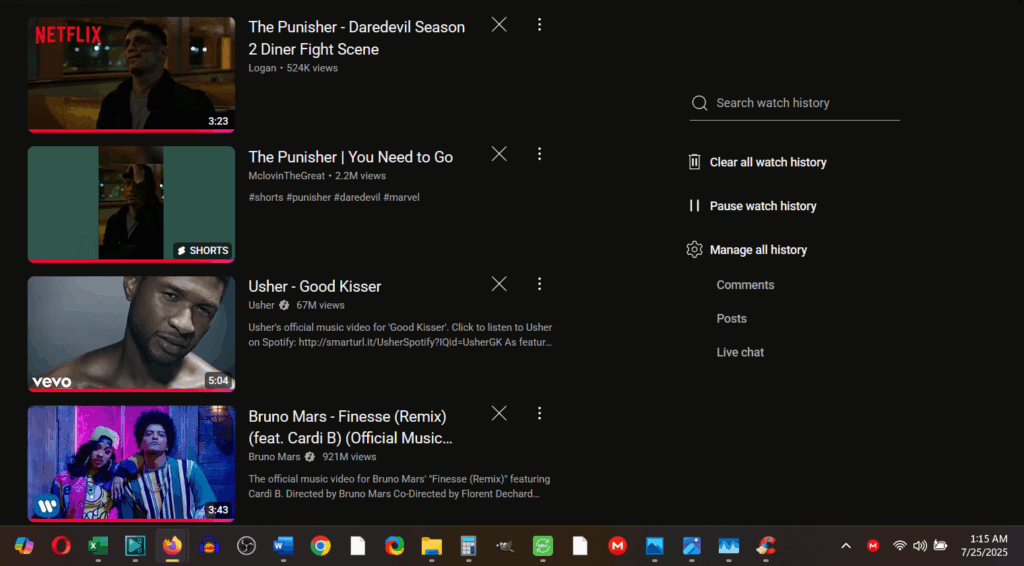
Task: Open Calculator from the taskbar
Action: (x=468, y=546)
